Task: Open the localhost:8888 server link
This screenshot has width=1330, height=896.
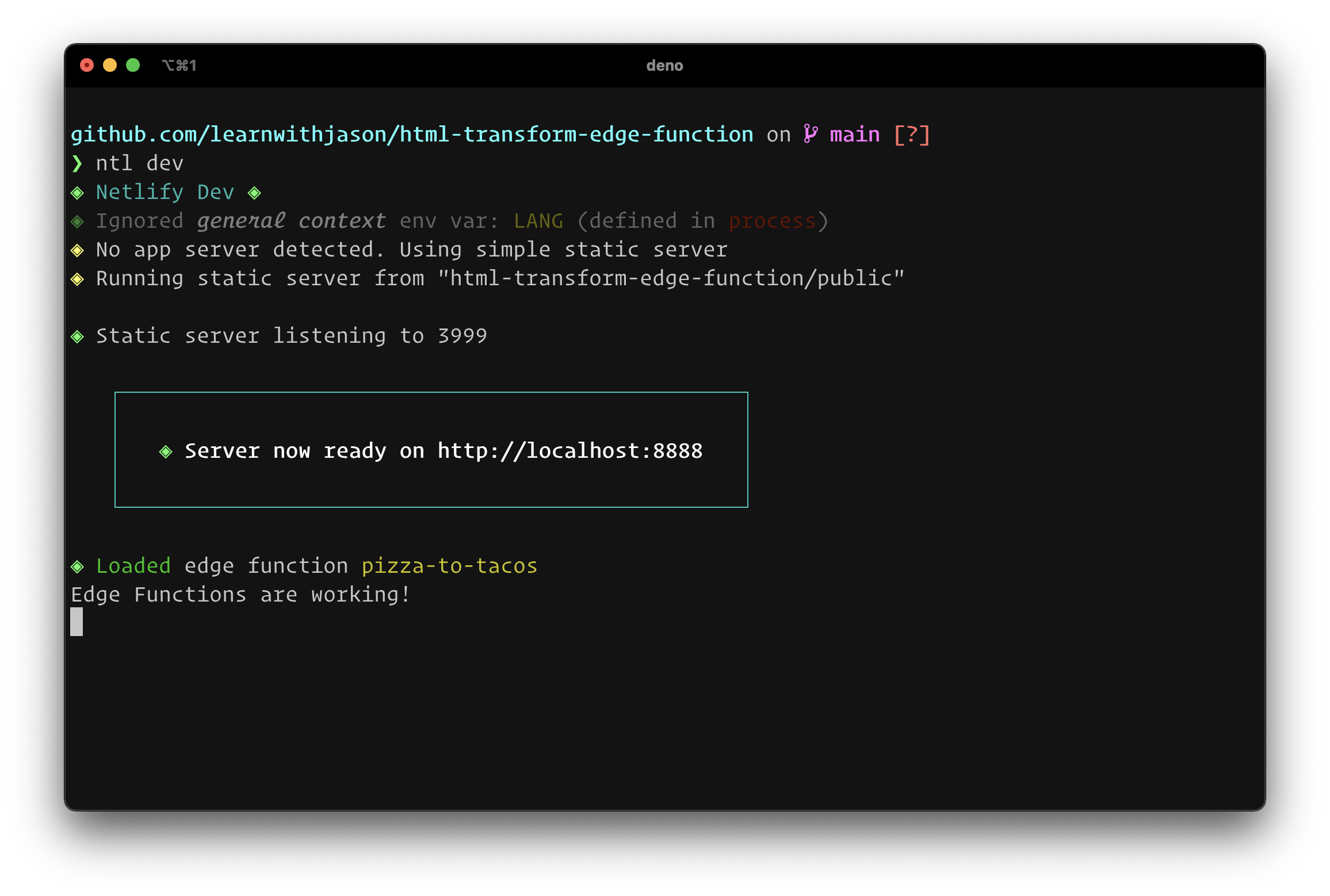Action: [x=570, y=450]
